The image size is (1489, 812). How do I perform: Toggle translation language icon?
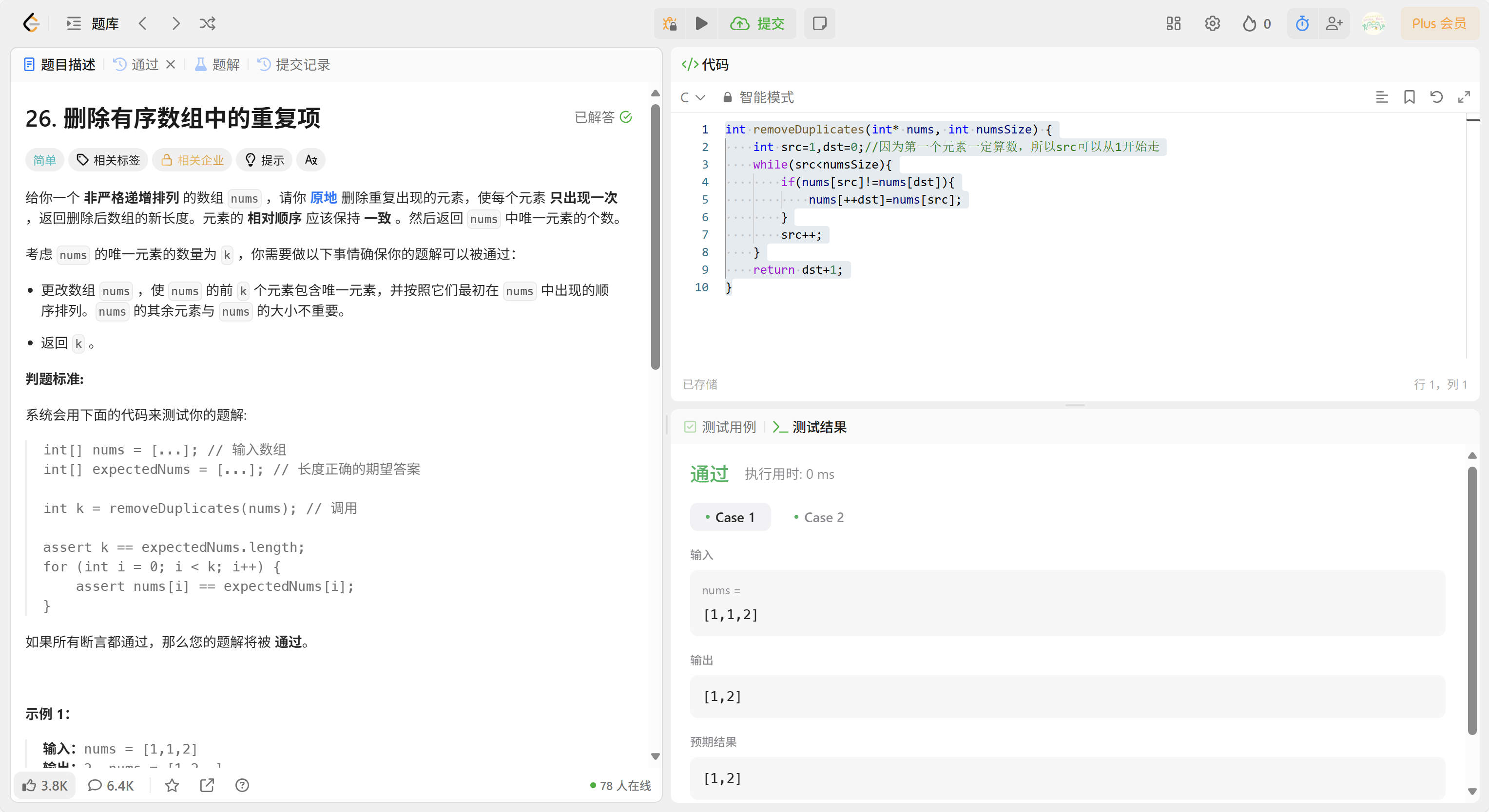pyautogui.click(x=311, y=160)
